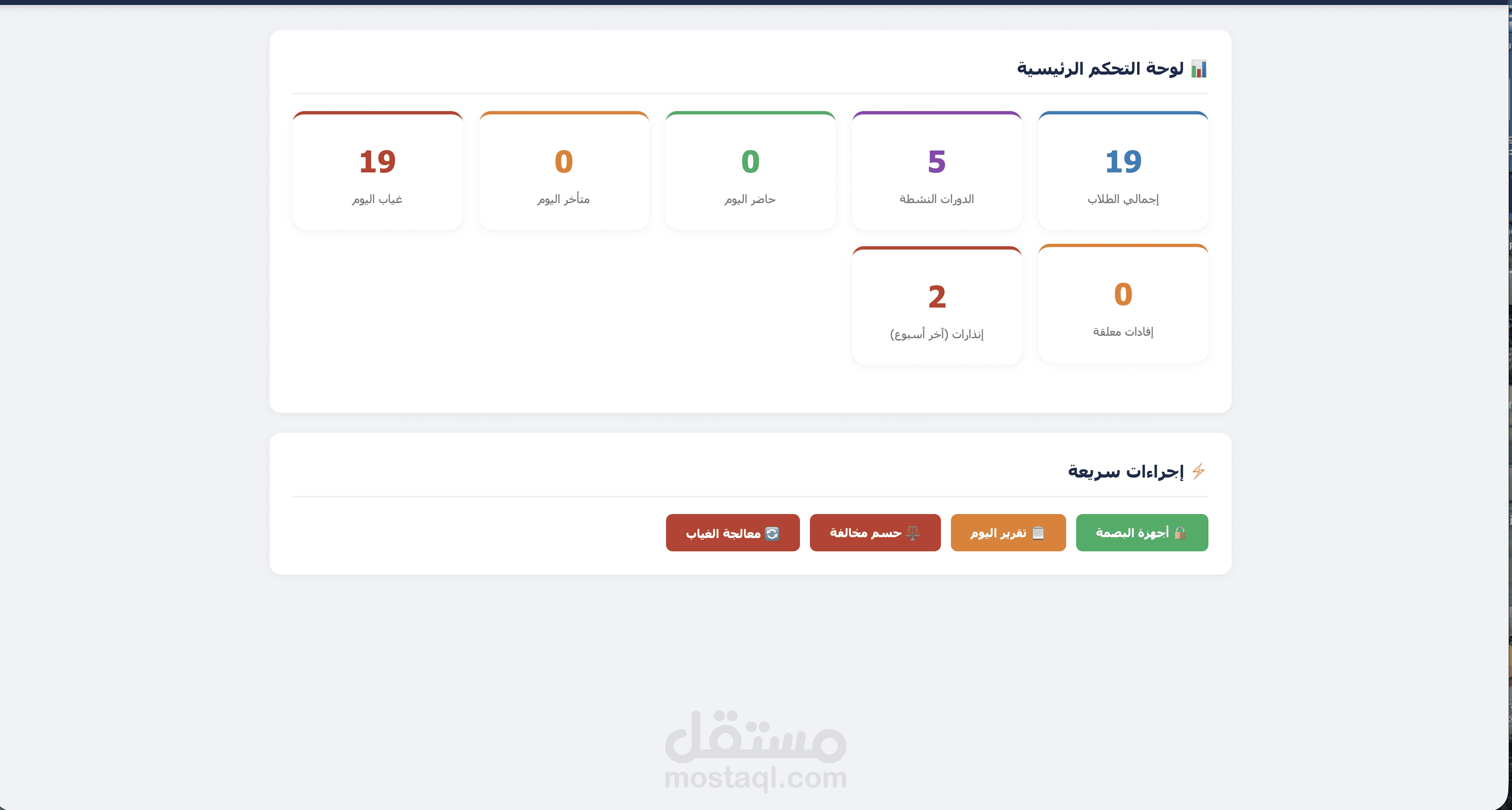Select the حسم مخالفة violation deduction button
The width and height of the screenshot is (1512, 810).
pyautogui.click(x=875, y=533)
